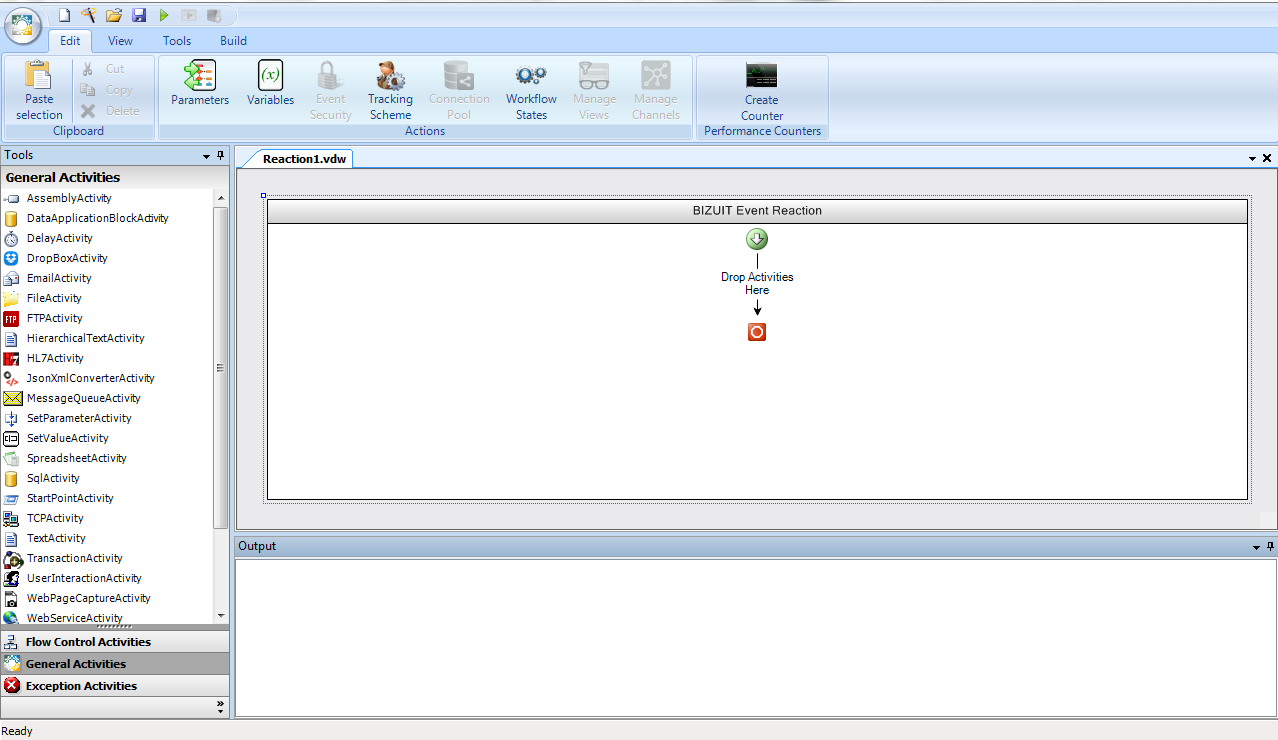Screen dimensions: 1278x740
Task: Switch to the View ribbon tab
Action: pyautogui.click(x=120, y=41)
